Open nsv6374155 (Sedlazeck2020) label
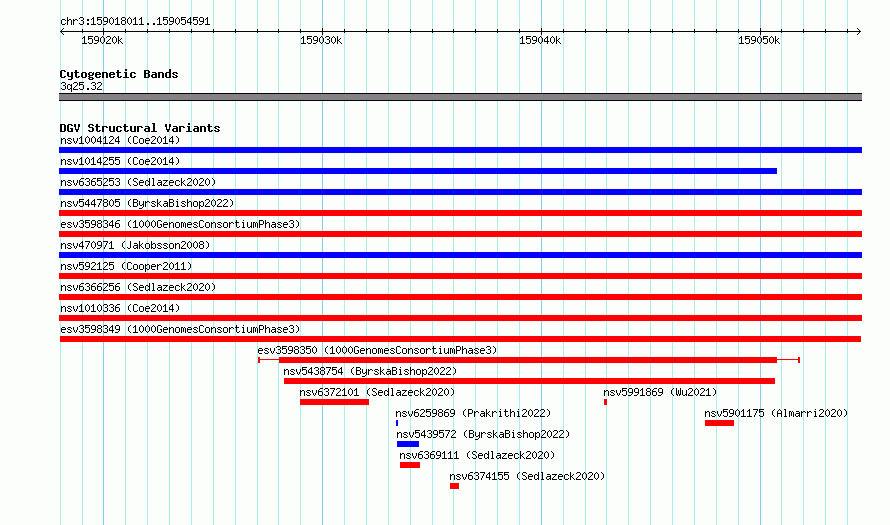 point(527,476)
